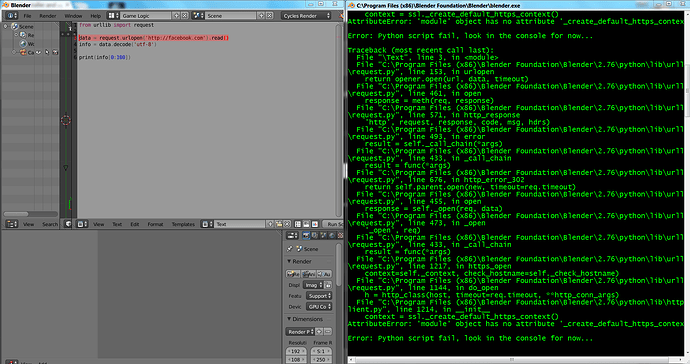This screenshot has height=364, width=690.
Task: Delete the current scene with X icon
Action: click(269, 15)
